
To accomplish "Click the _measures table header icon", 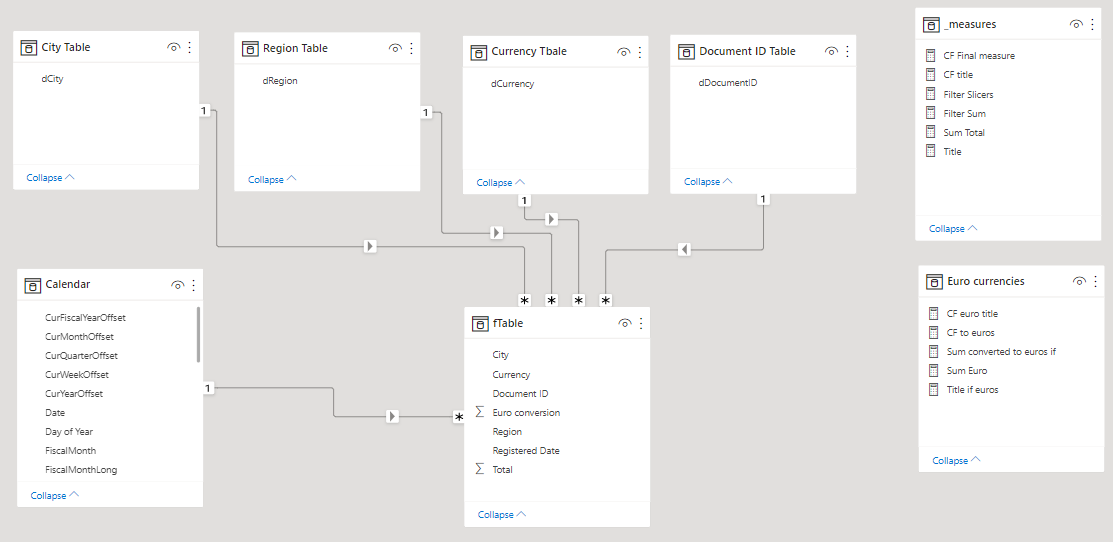I will pos(931,24).
